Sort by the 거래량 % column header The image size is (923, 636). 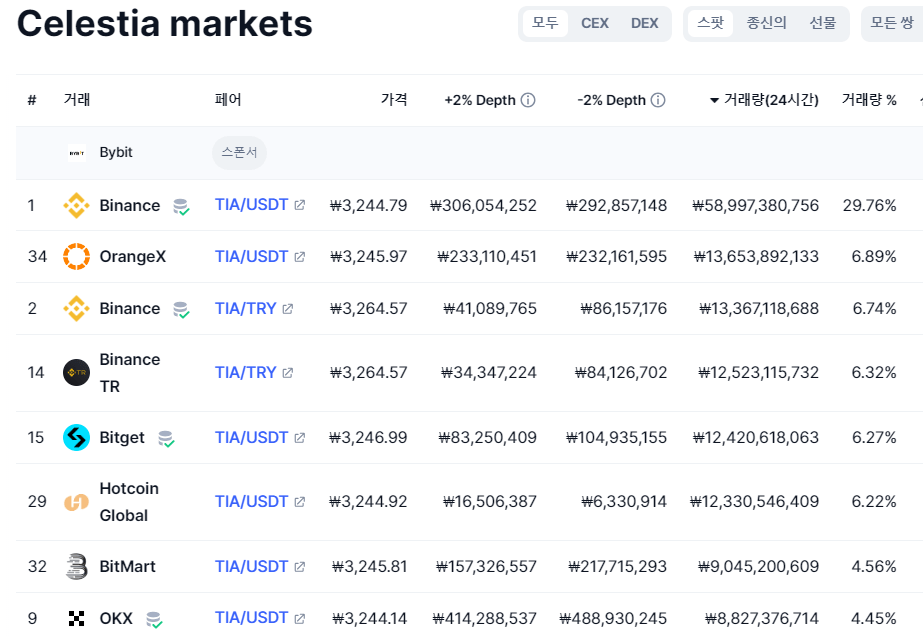[869, 100]
